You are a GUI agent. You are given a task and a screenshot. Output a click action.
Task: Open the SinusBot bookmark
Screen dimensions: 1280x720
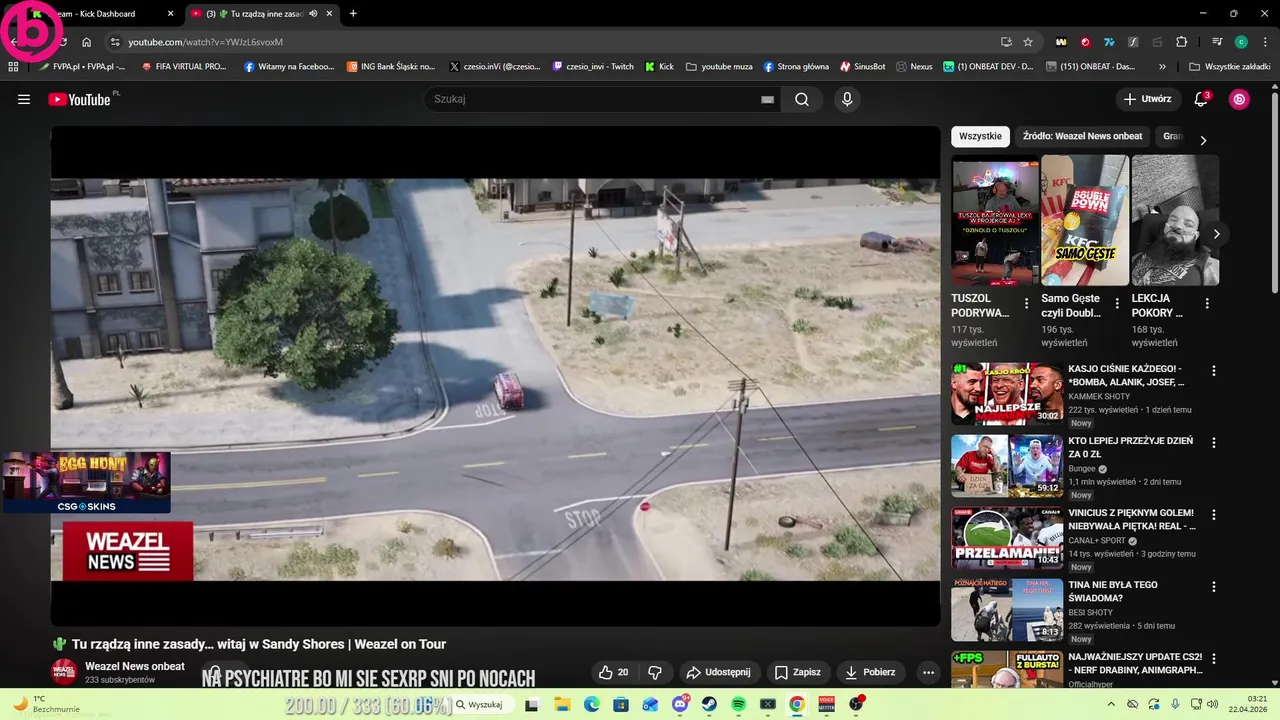coord(862,66)
